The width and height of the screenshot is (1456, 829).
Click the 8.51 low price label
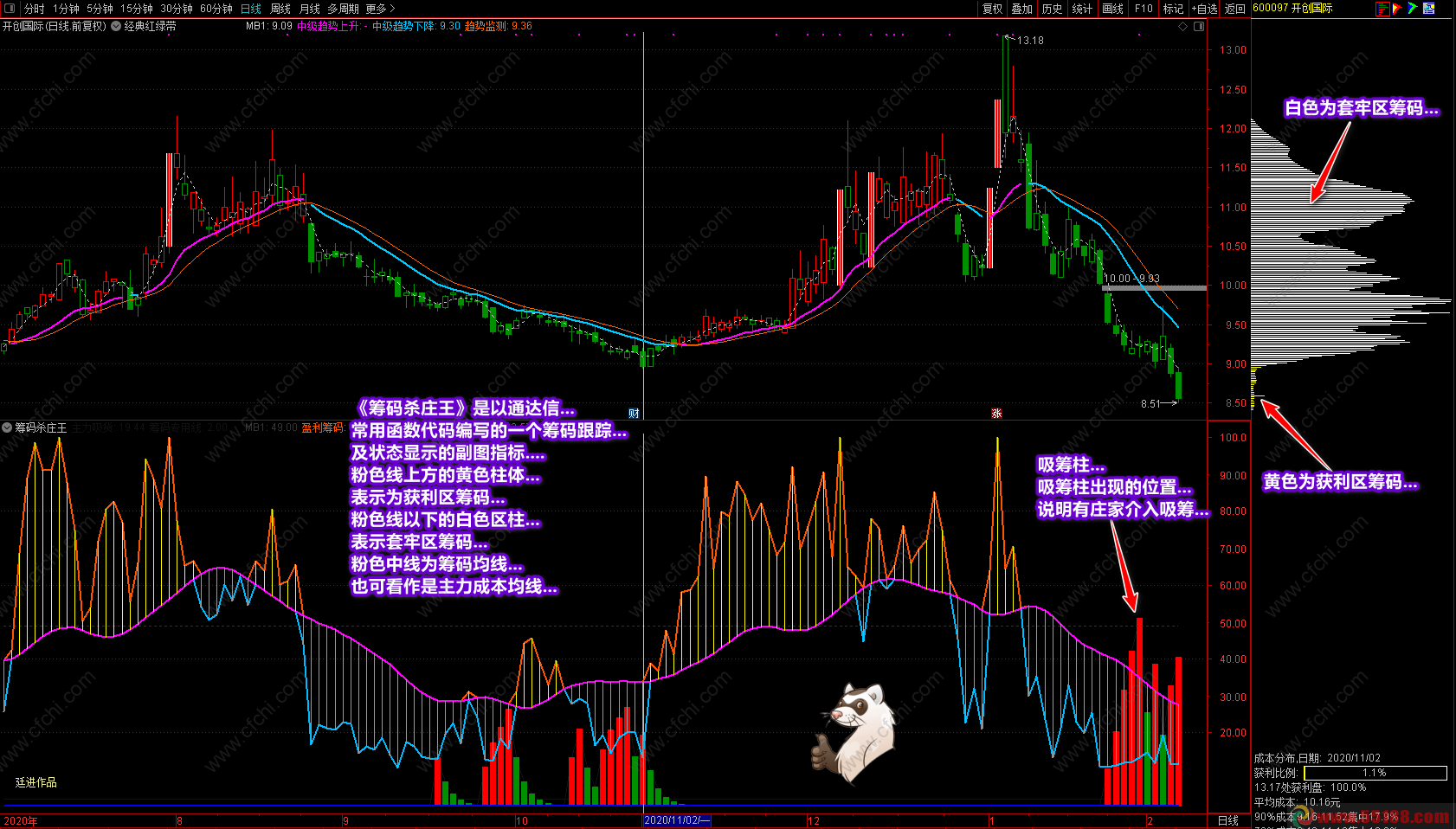1150,404
